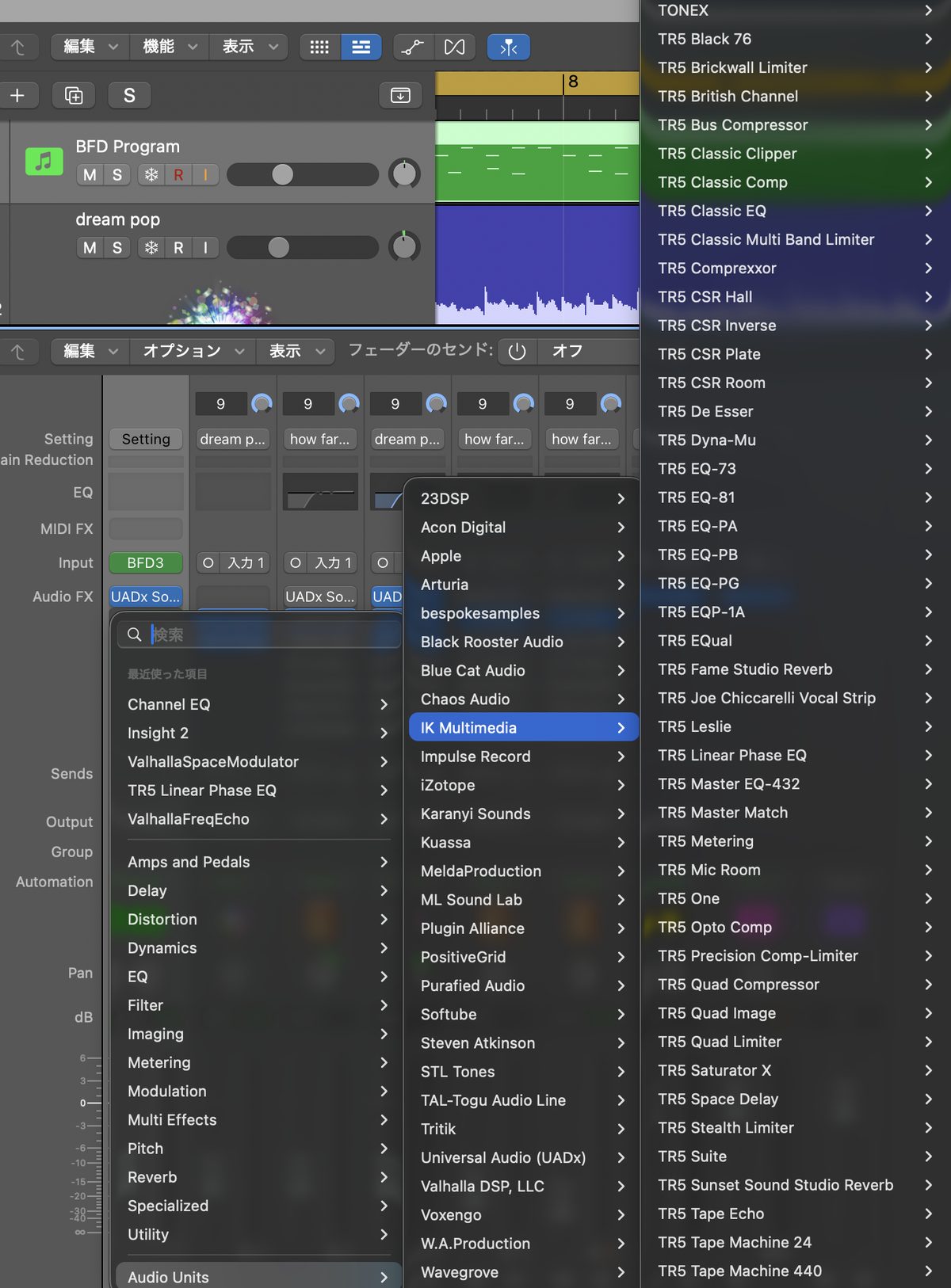Viewport: 951px width, 1288px height.
Task: Click the オフ fader sends button
Action: point(587,352)
